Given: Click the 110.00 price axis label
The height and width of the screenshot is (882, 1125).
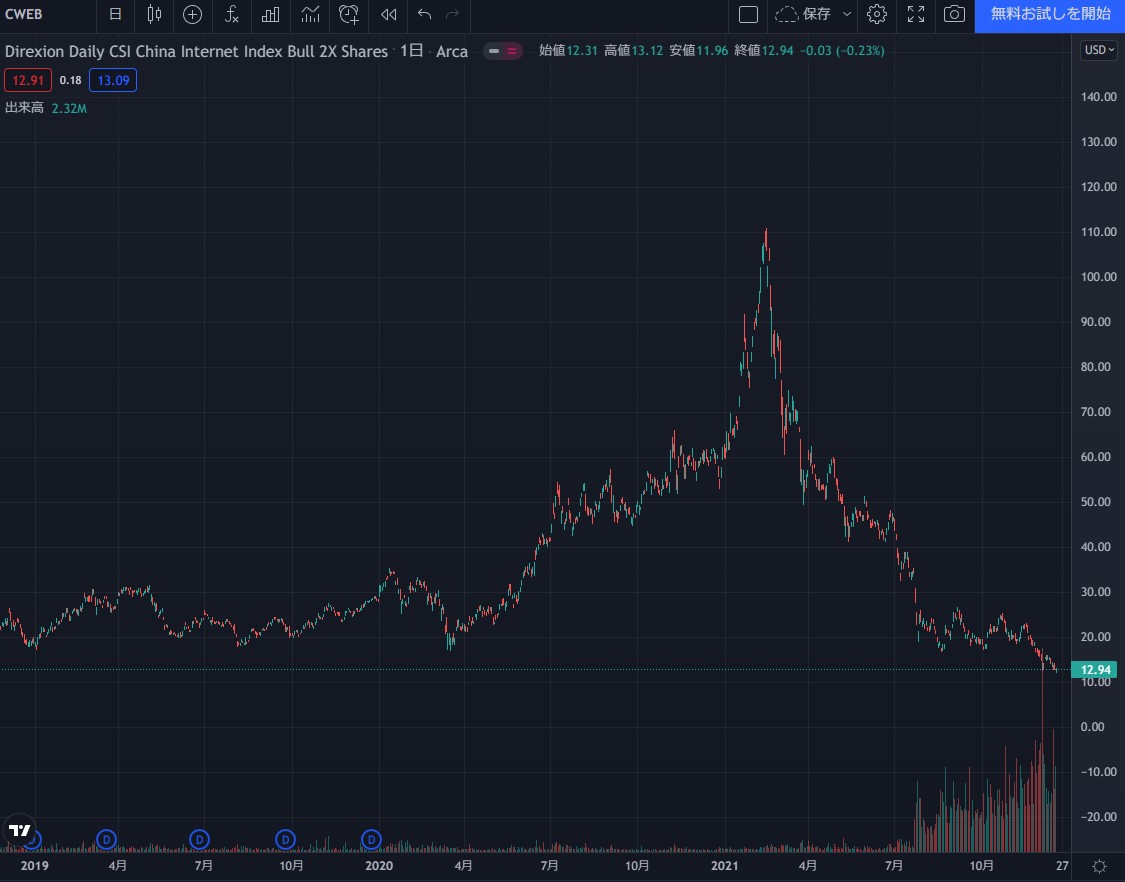Looking at the screenshot, I should [x=1098, y=232].
